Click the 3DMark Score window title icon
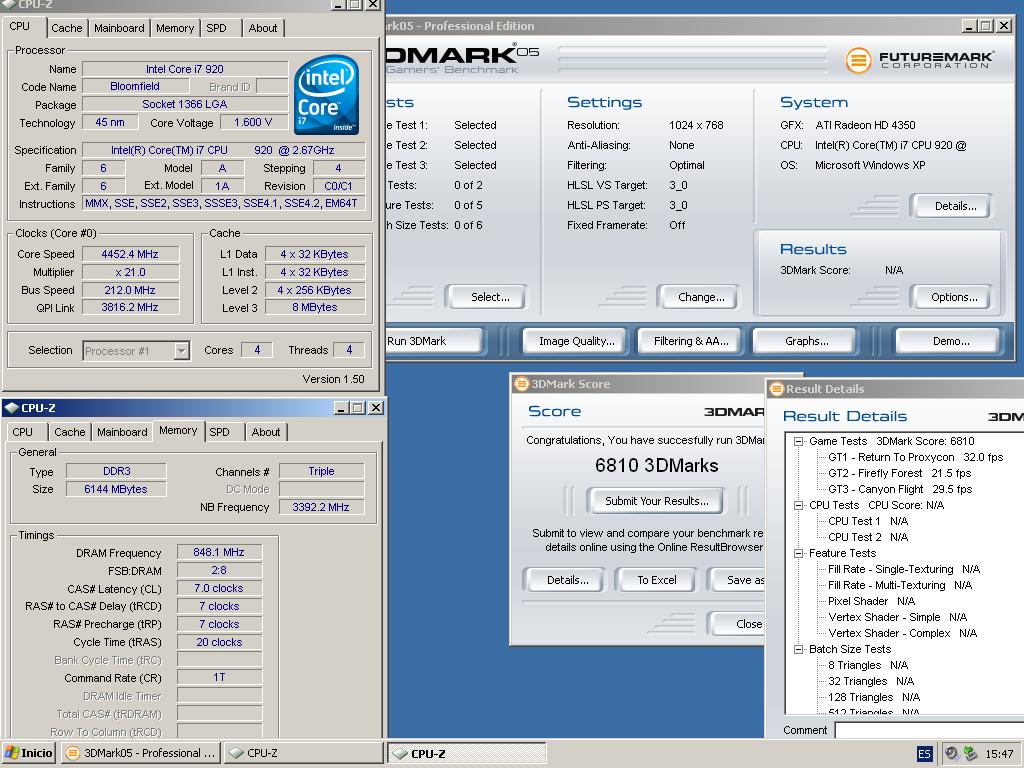The height and width of the screenshot is (768, 1024). [521, 383]
